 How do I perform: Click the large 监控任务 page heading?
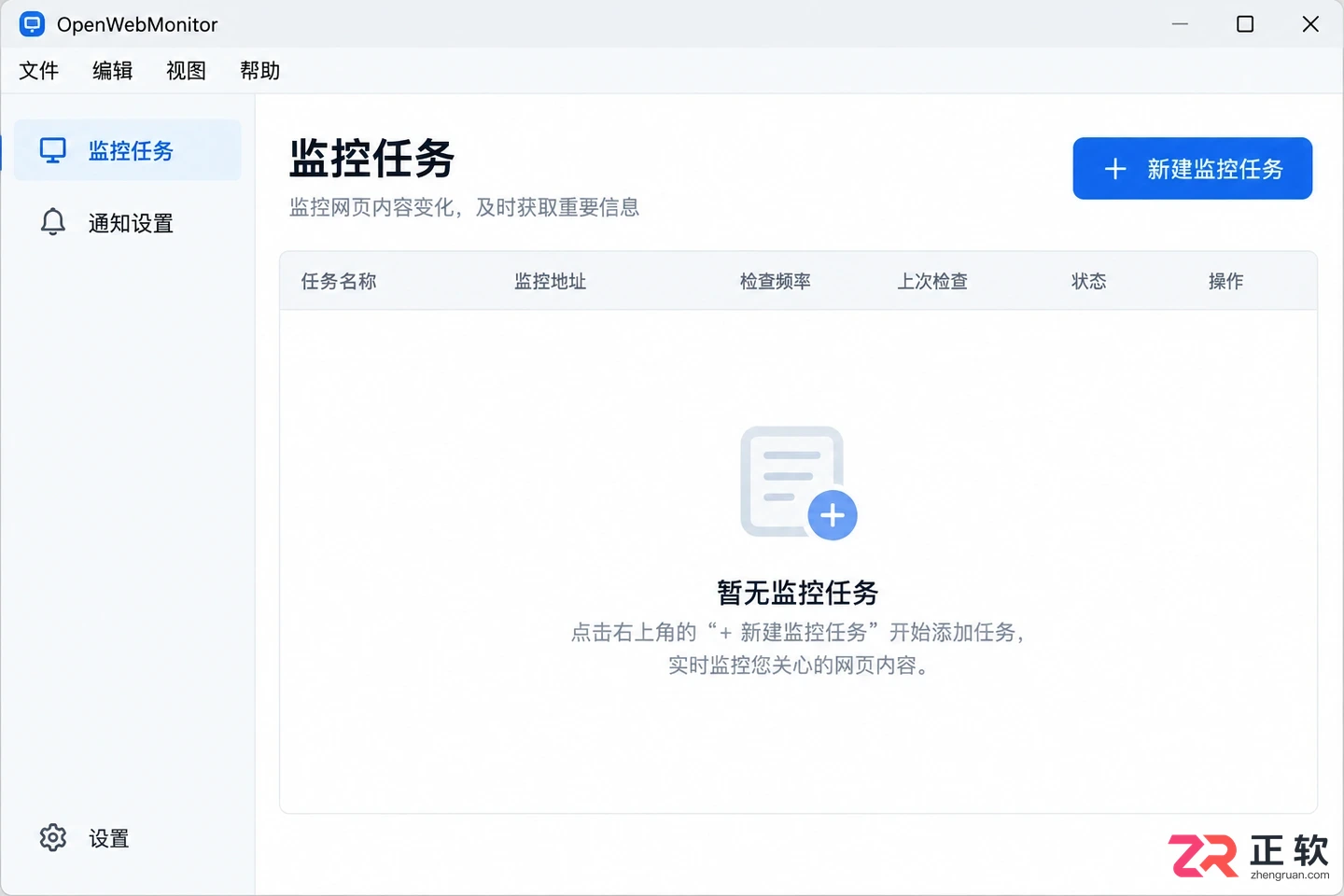[x=371, y=159]
